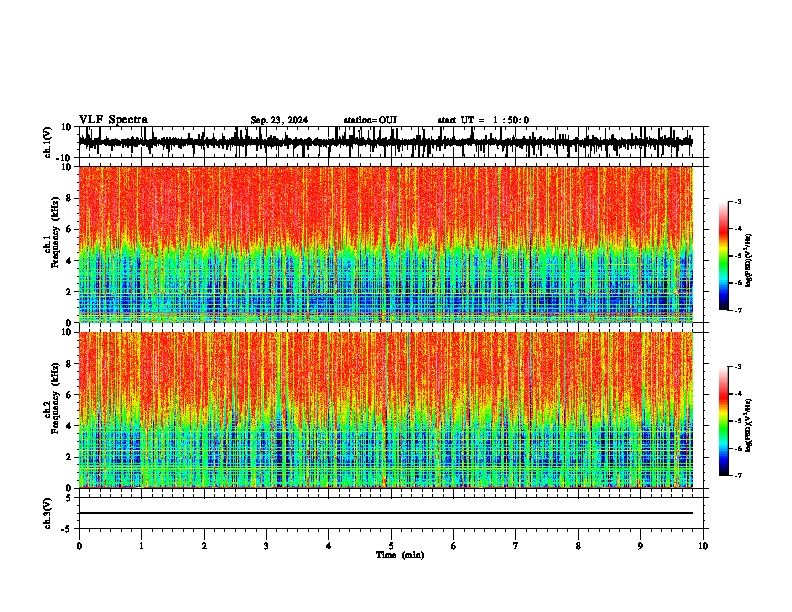Viewport: 792px width, 612px height.
Task: Click the ch.2 color scale bar
Action: tap(723, 421)
